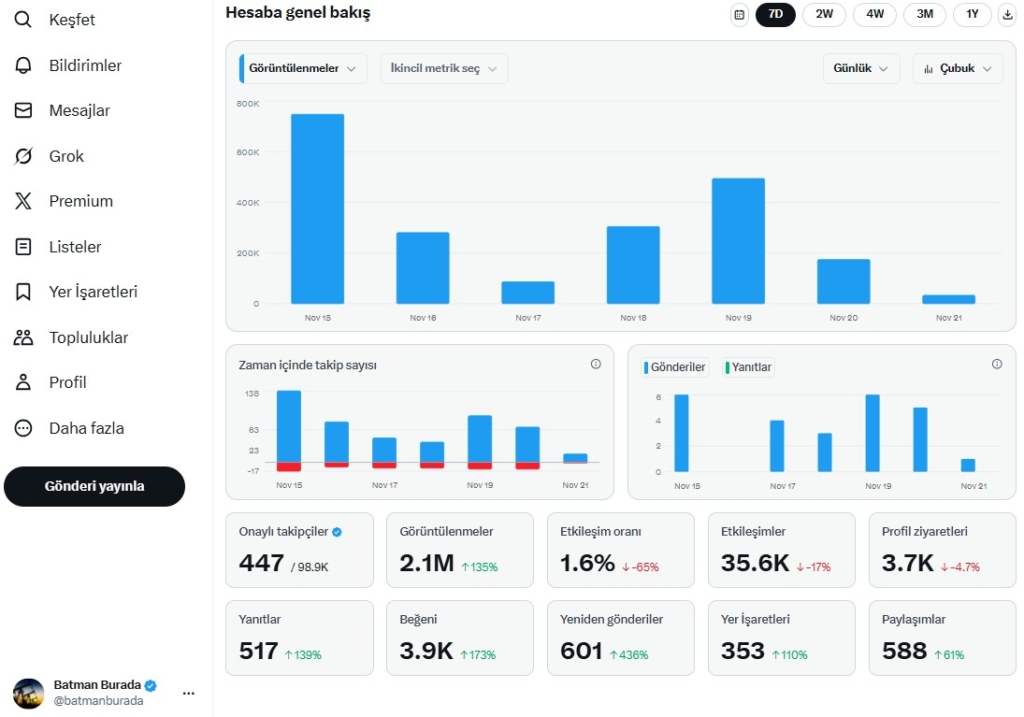The height and width of the screenshot is (717, 1024).
Task: Open Mesajlar envelope icon
Action: [23, 110]
